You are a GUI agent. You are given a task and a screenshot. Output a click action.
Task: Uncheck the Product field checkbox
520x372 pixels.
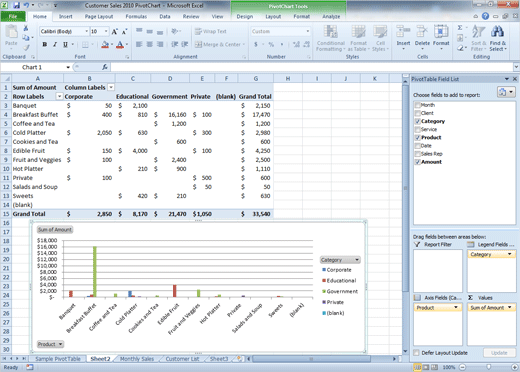pyautogui.click(x=417, y=137)
